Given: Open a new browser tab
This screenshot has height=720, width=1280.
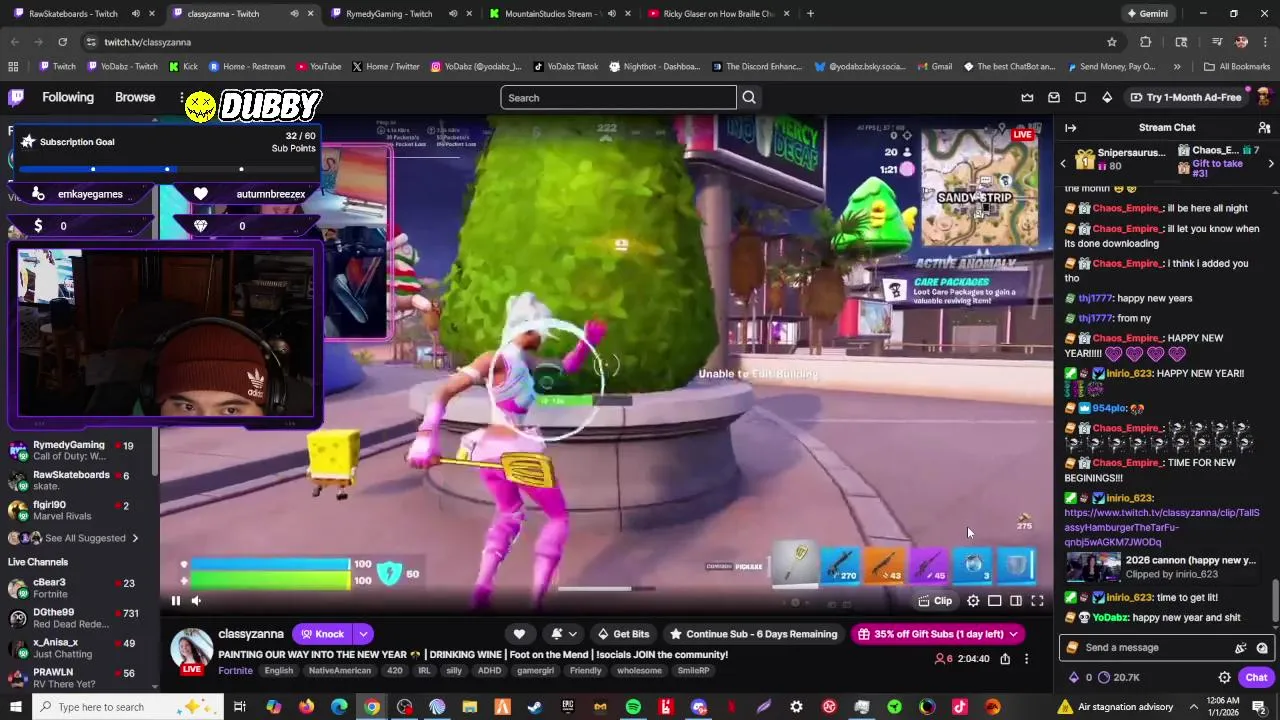Looking at the screenshot, I should tap(810, 14).
